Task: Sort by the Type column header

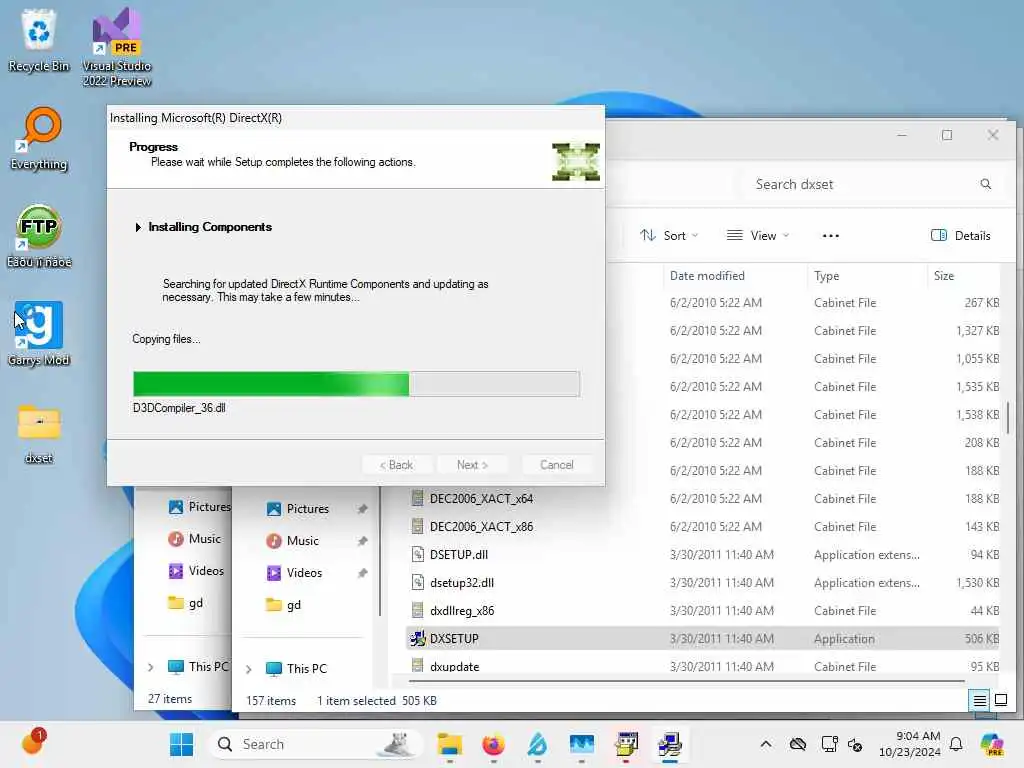Action: coord(867,276)
